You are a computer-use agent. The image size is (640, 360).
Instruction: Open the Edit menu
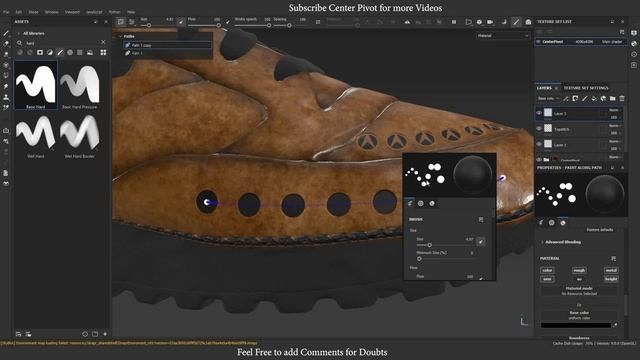(x=19, y=12)
